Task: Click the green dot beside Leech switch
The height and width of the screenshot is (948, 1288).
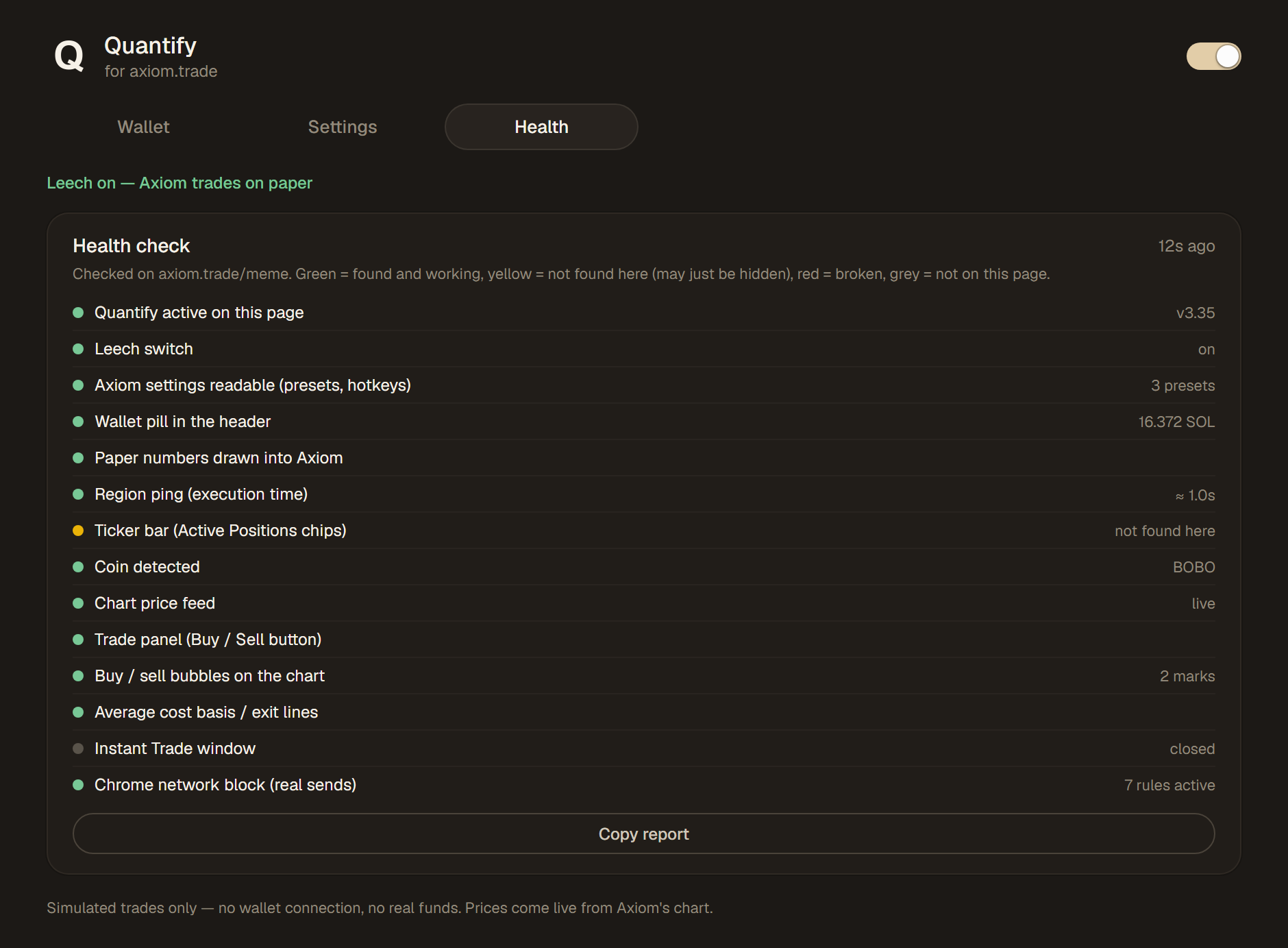Action: pos(78,349)
